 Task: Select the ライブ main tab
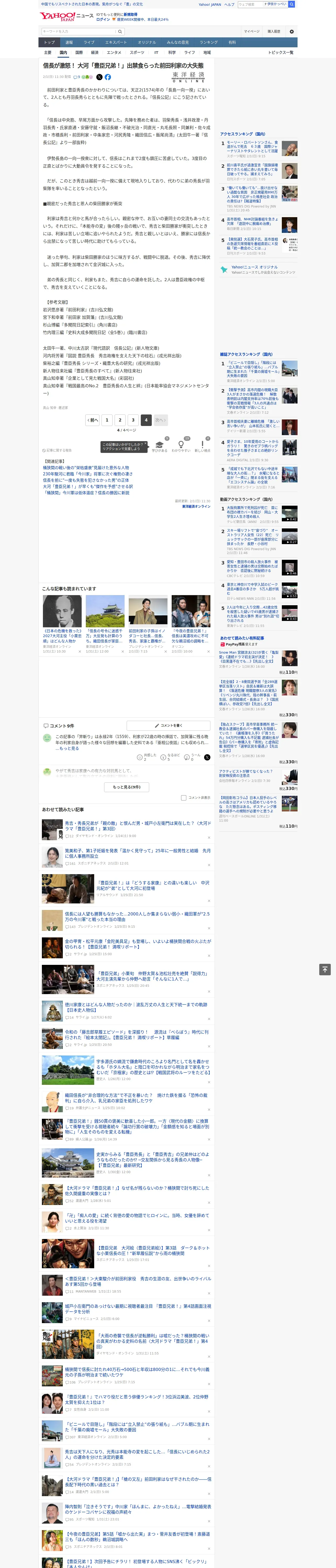tap(89, 42)
